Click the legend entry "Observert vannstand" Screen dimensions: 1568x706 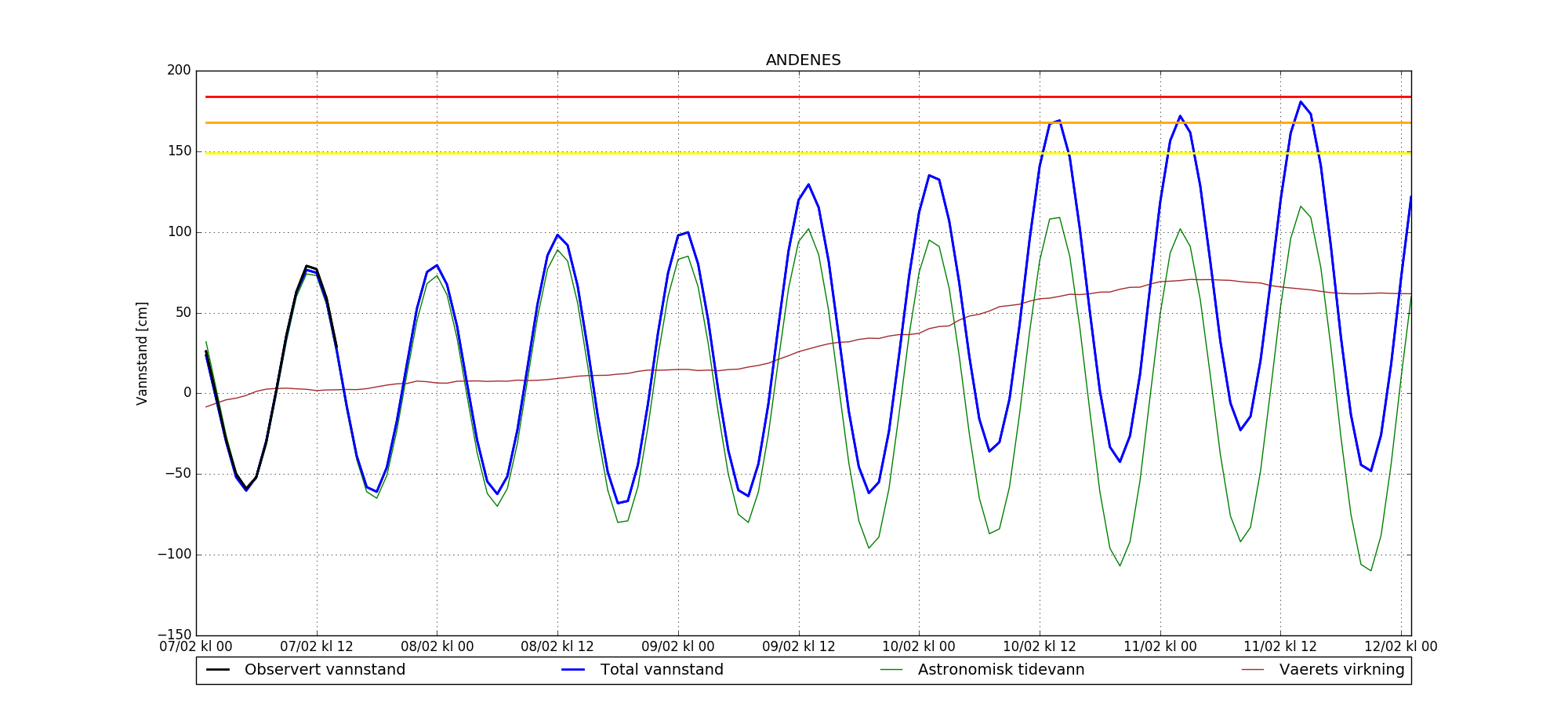coord(325,670)
